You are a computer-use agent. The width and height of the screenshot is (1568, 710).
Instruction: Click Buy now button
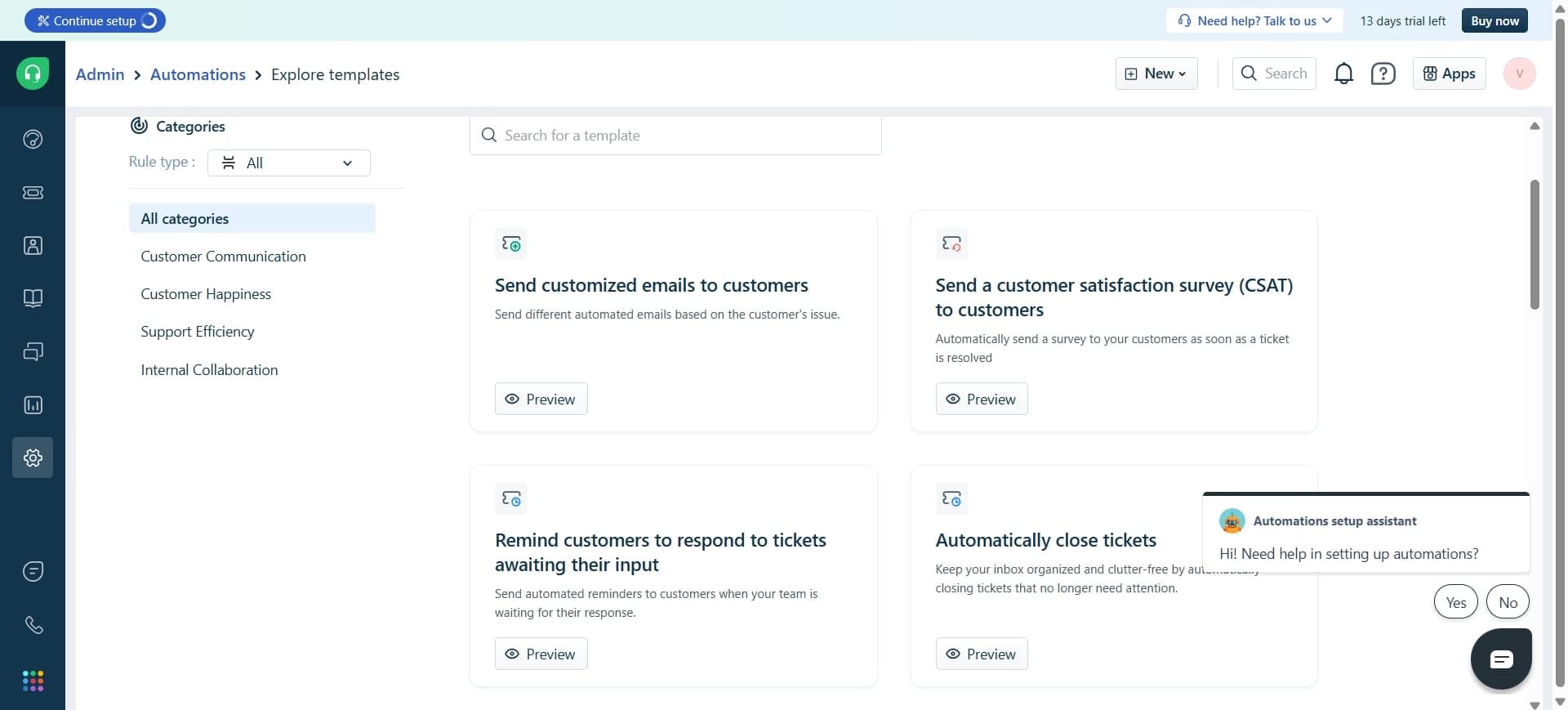coord(1494,20)
